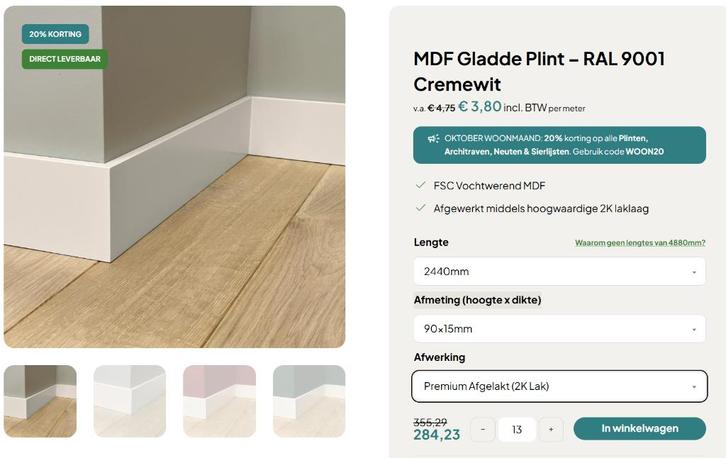Click the checkmark beside 2K laklaag feature
726x458 pixels.
(421, 208)
